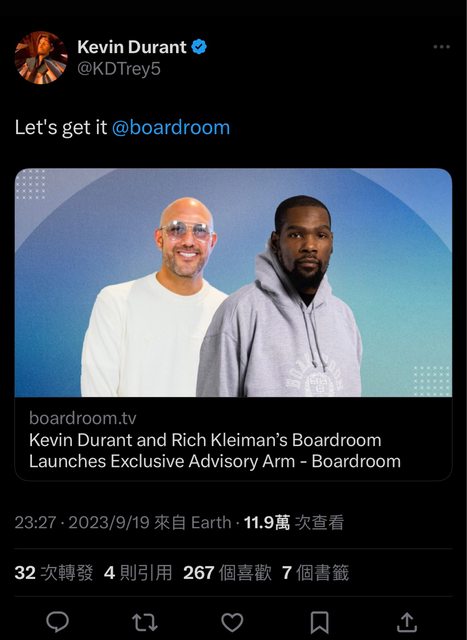Image resolution: width=467 pixels, height=640 pixels.
Task: View the 267 likes list
Action: click(227, 573)
